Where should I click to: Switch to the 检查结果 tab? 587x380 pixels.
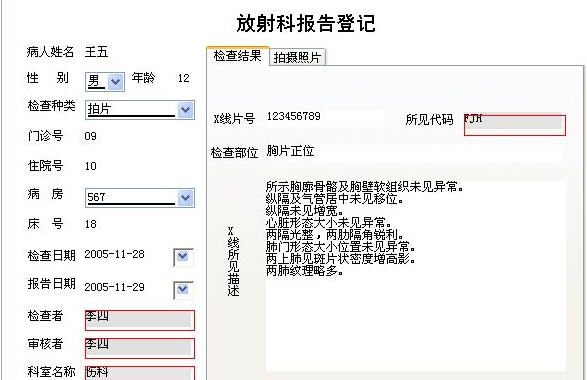[x=237, y=56]
